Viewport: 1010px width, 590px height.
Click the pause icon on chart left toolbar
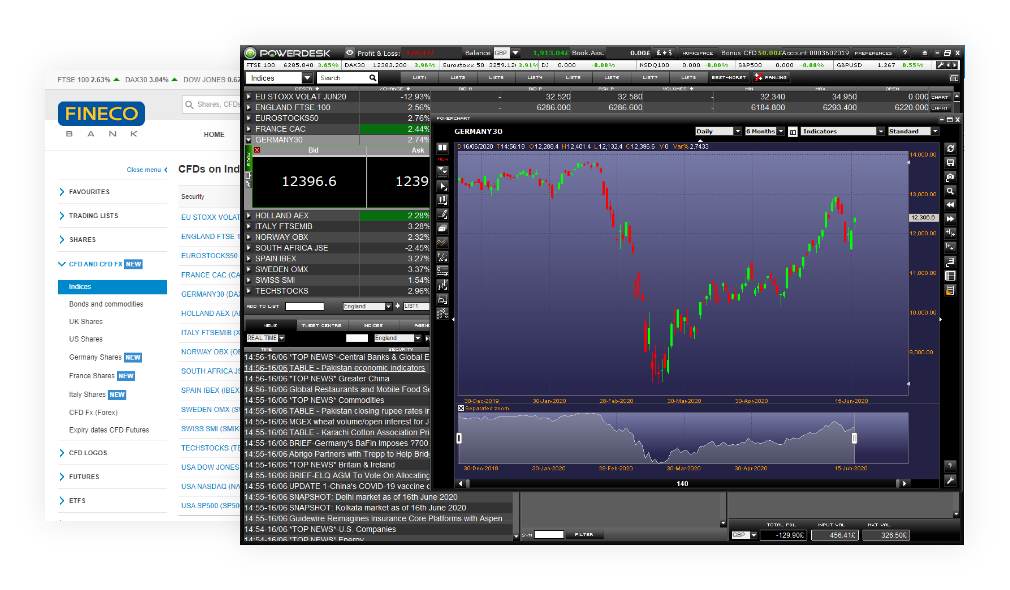pos(443,148)
